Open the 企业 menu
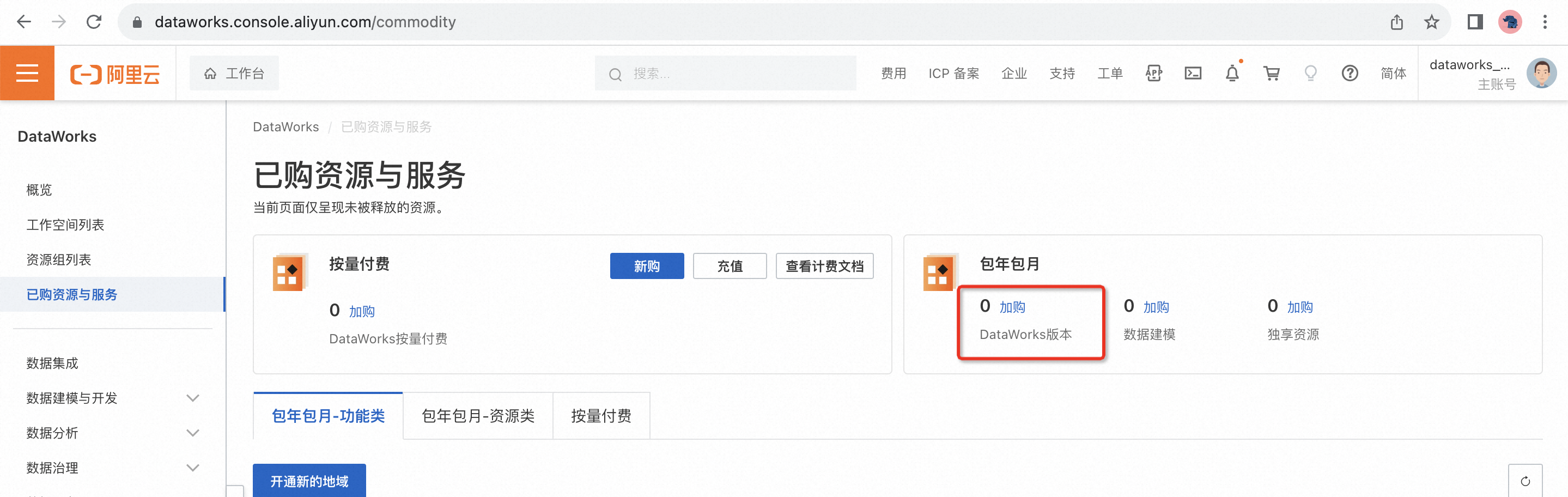This screenshot has width=1568, height=497. (x=1014, y=74)
